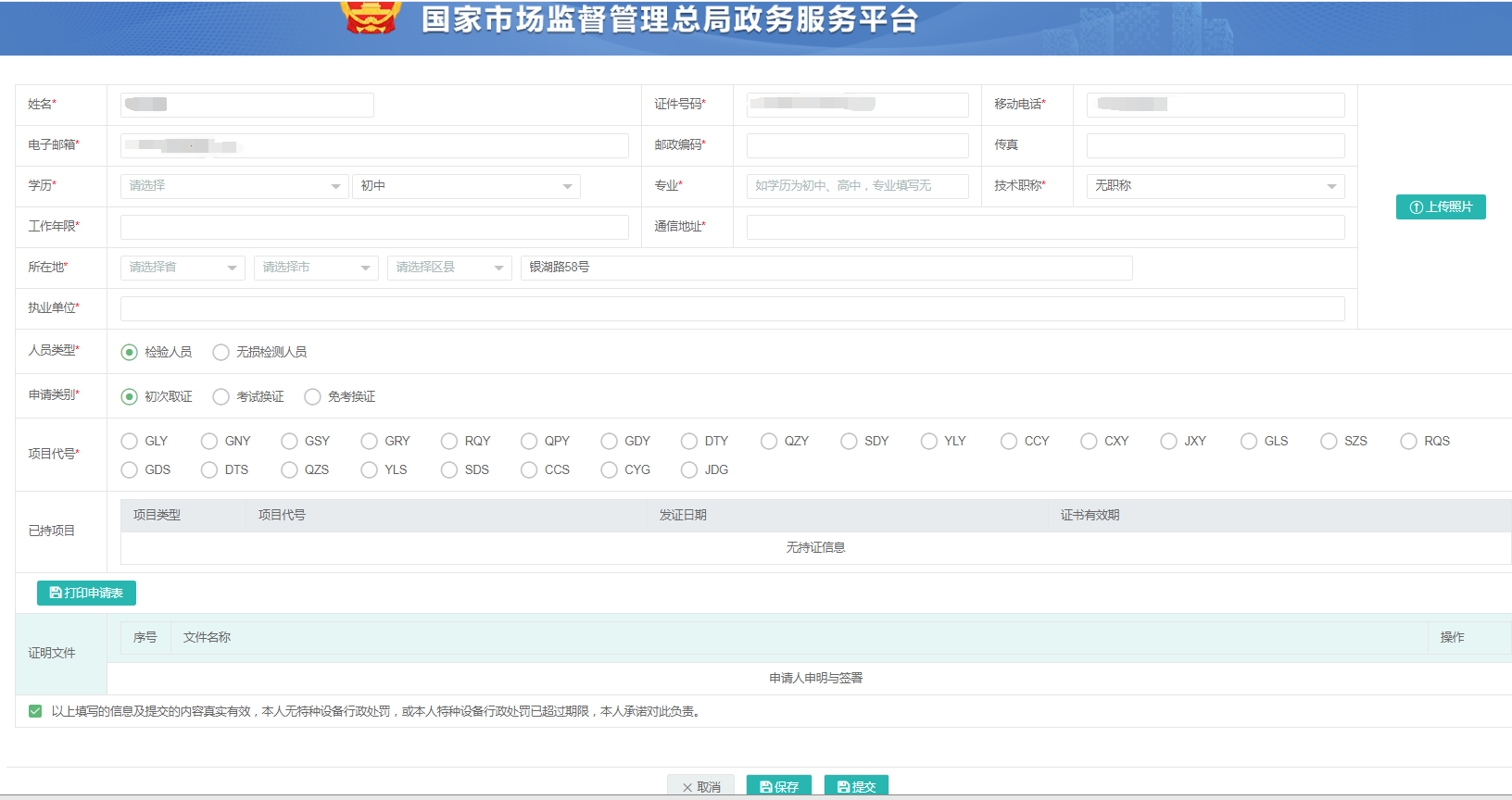The width and height of the screenshot is (1512, 800).
Task: Select project code RQS
Action: click(1408, 441)
